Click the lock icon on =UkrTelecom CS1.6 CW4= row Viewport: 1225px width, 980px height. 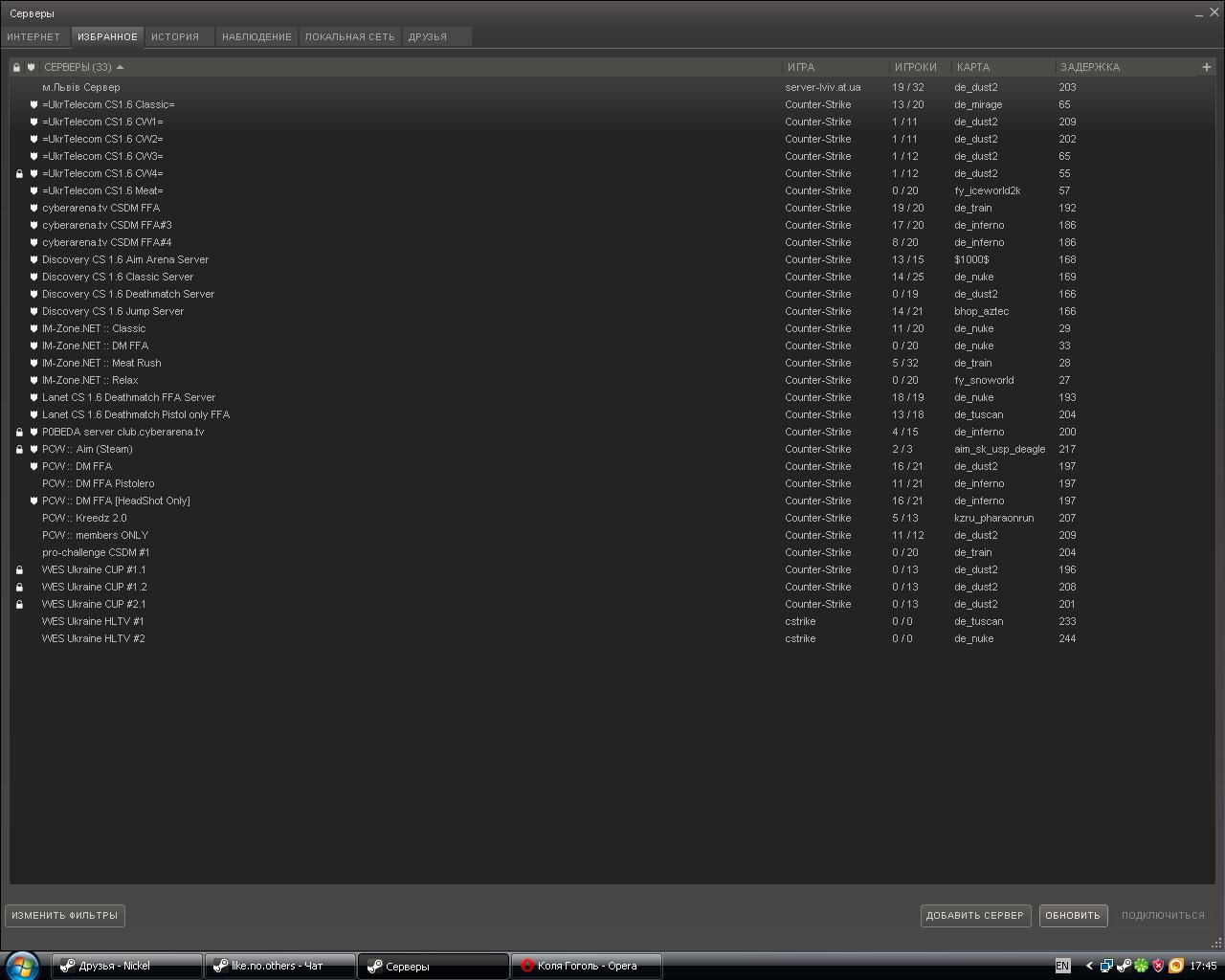click(x=19, y=174)
